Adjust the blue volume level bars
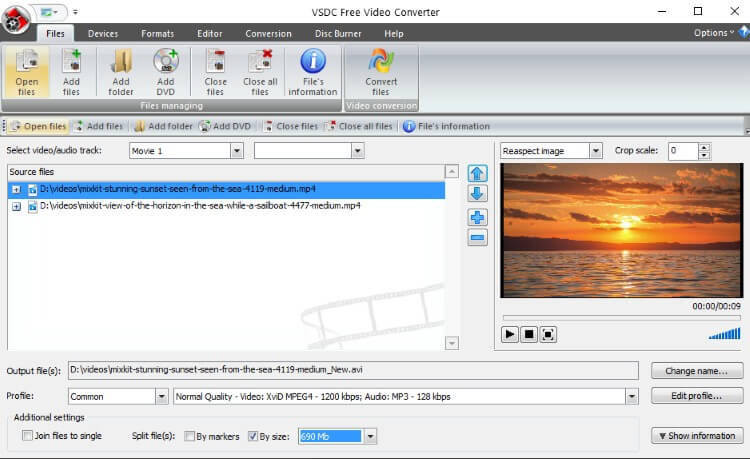This screenshot has height=459, width=750. (x=725, y=333)
